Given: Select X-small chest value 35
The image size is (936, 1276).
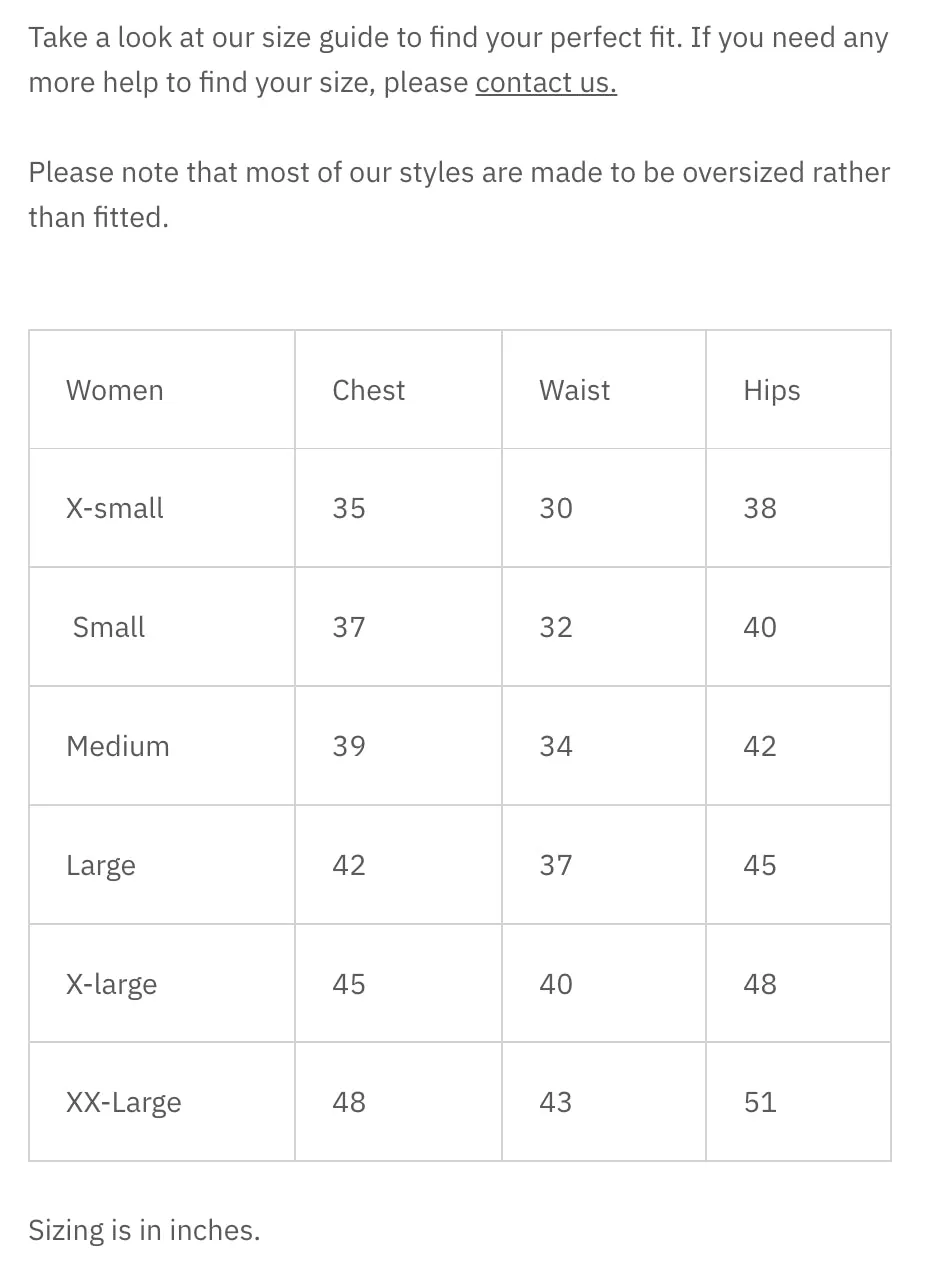Looking at the screenshot, I should pos(349,508).
